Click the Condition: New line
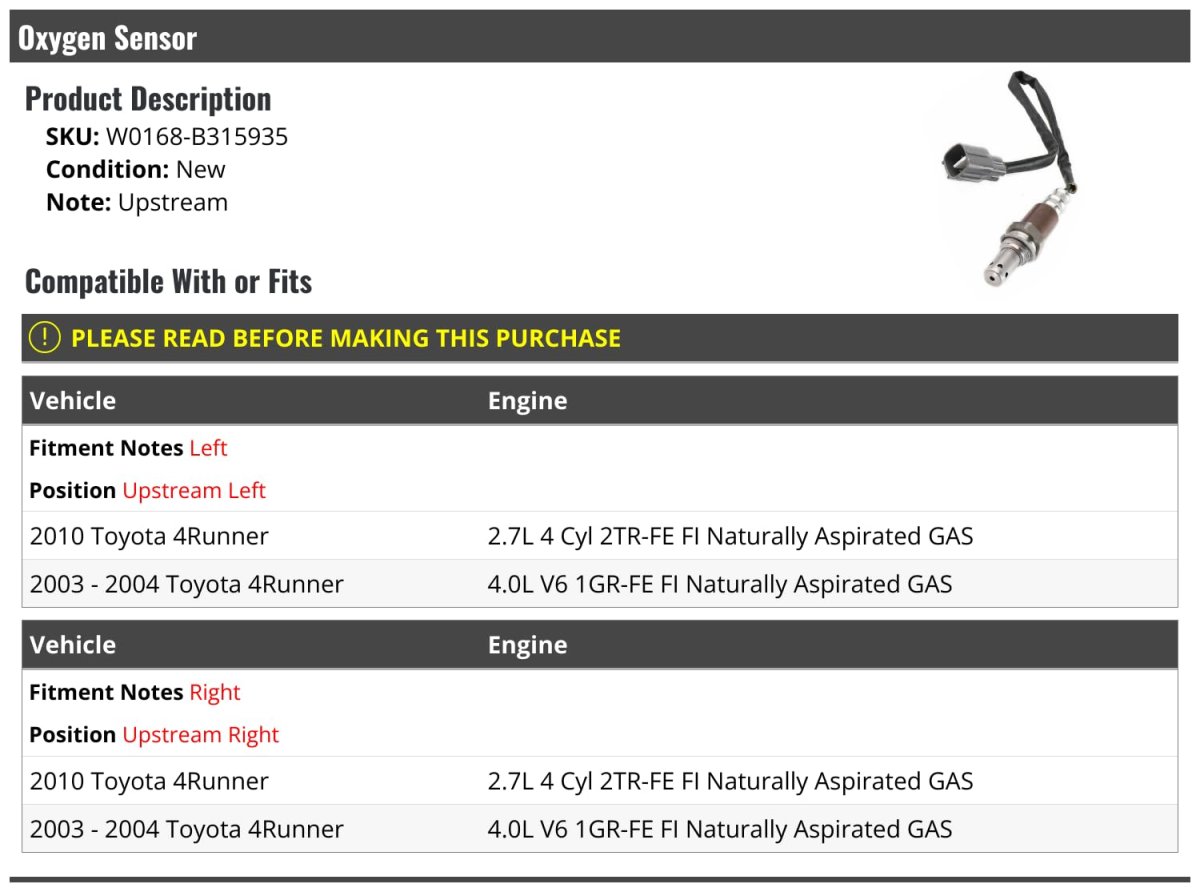This screenshot has height=892, width=1200. pos(136,169)
